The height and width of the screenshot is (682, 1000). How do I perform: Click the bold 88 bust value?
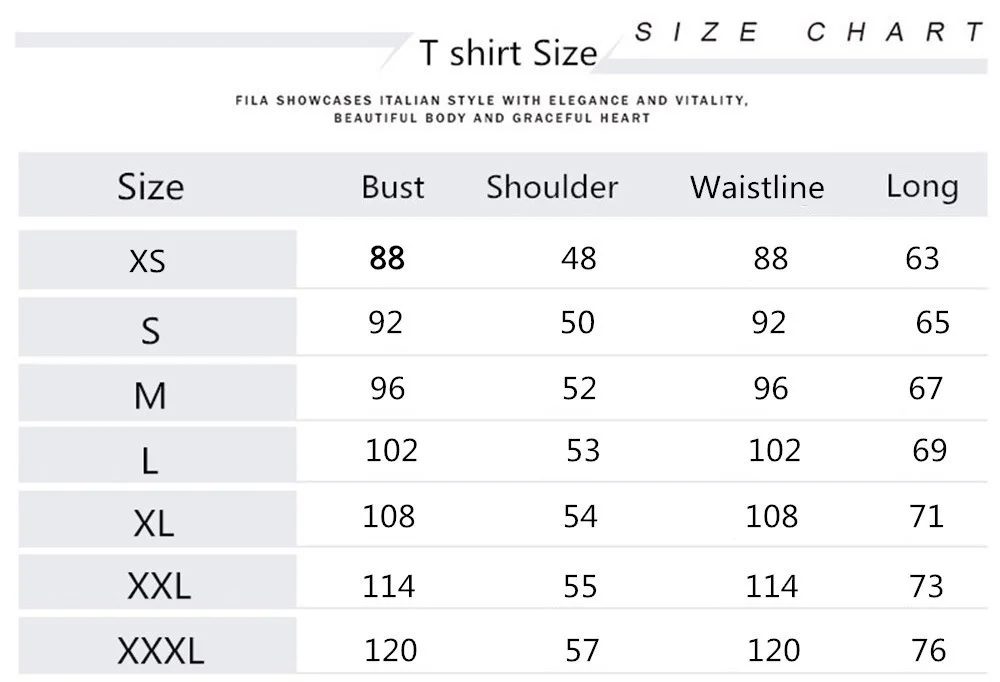(x=387, y=258)
